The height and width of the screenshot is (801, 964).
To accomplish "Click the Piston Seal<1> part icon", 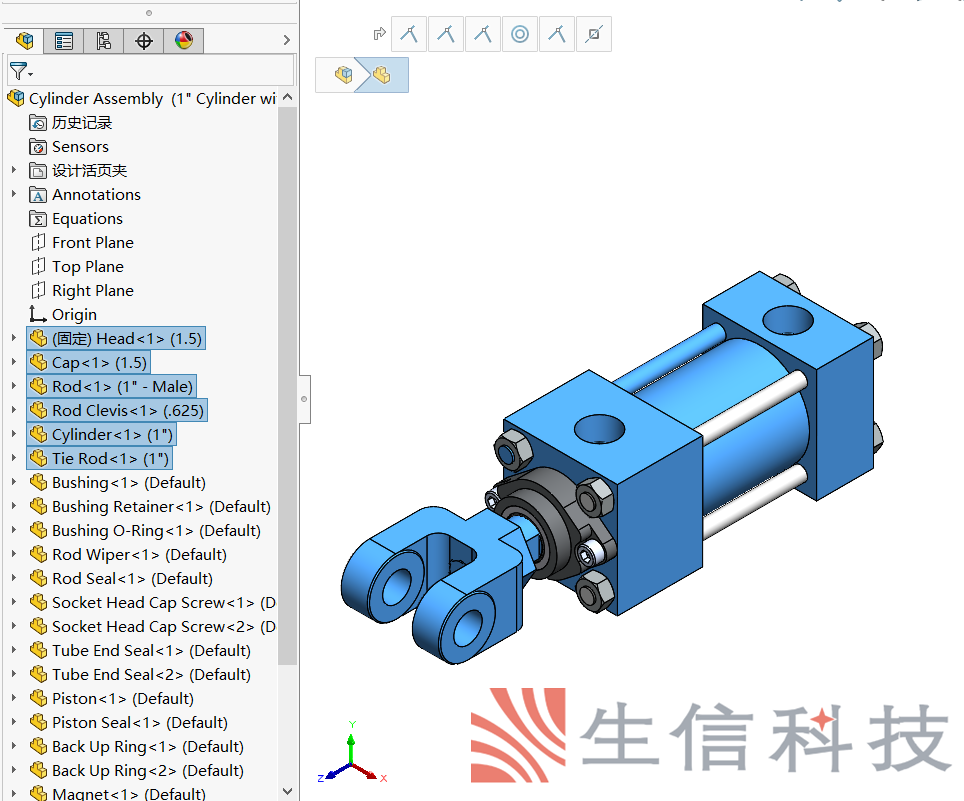I will [x=39, y=722].
